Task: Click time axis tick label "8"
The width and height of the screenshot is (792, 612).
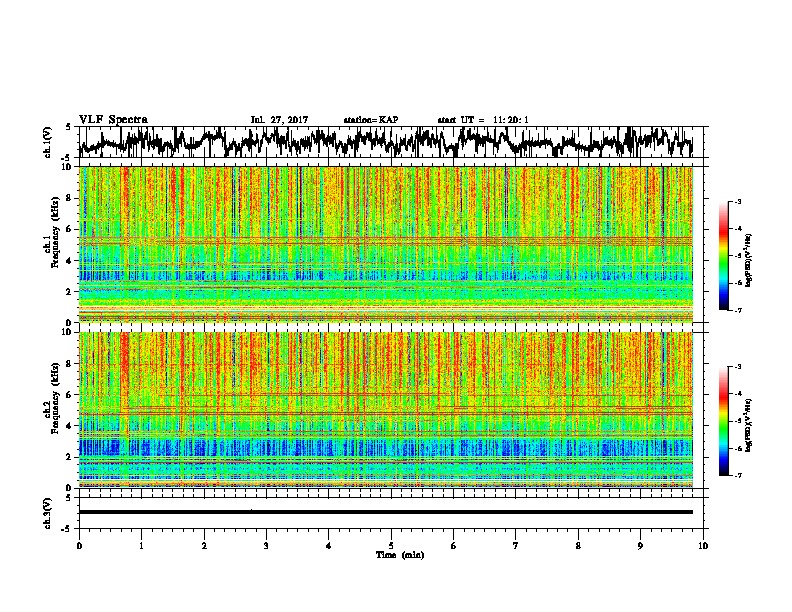Action: (578, 546)
